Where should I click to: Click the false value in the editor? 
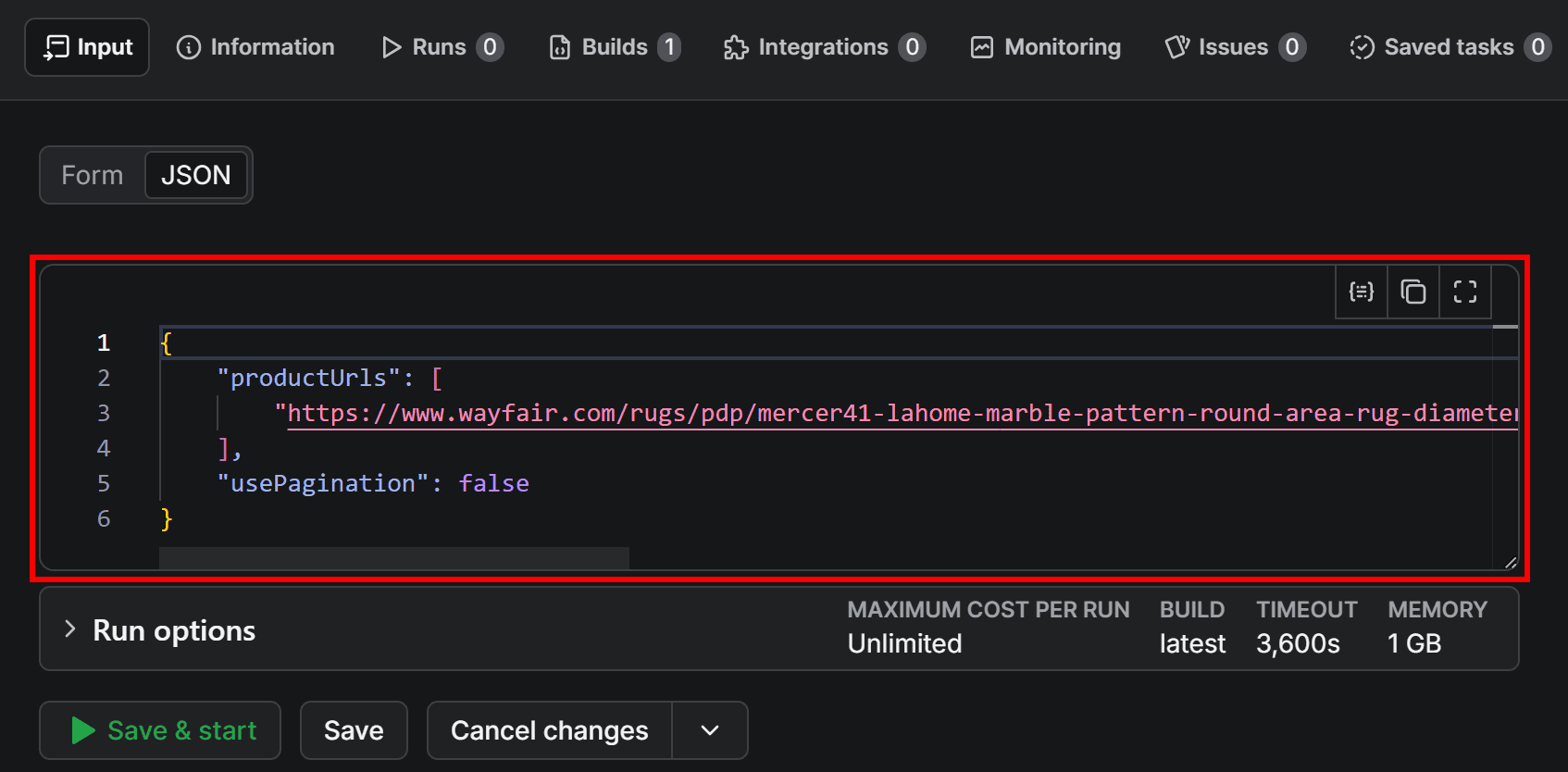pyautogui.click(x=494, y=483)
